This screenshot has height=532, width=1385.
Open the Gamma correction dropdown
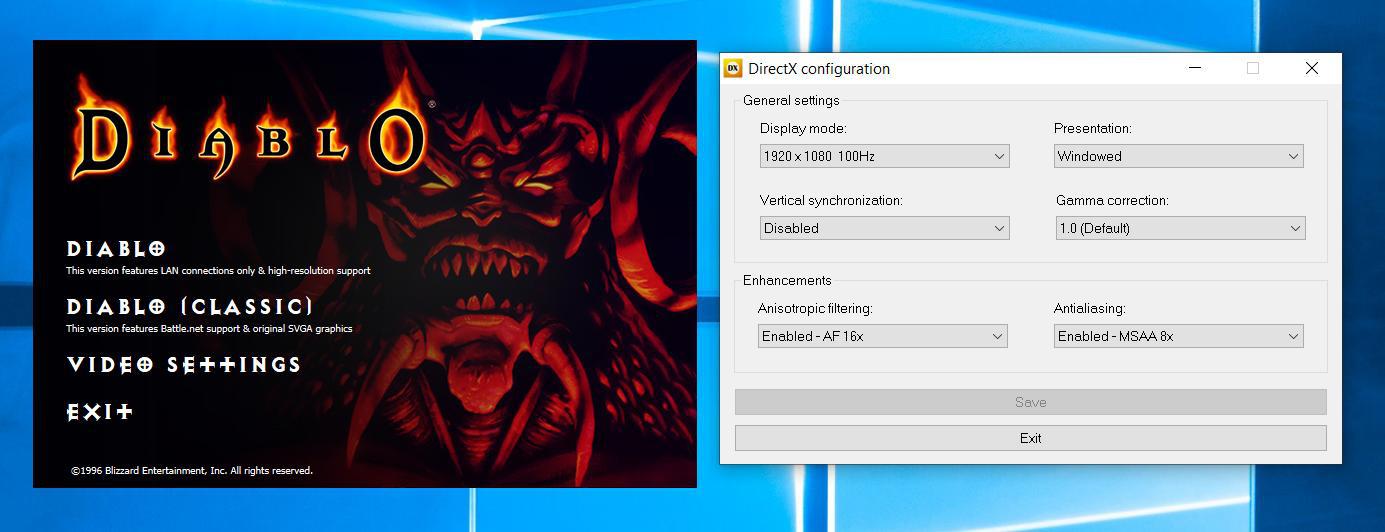pos(1180,228)
